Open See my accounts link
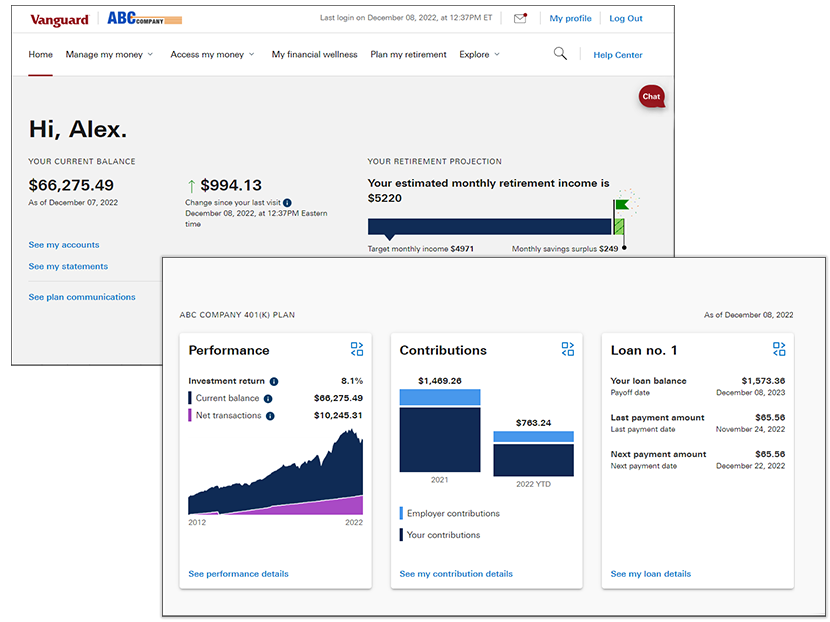The image size is (830, 622). click(x=63, y=244)
